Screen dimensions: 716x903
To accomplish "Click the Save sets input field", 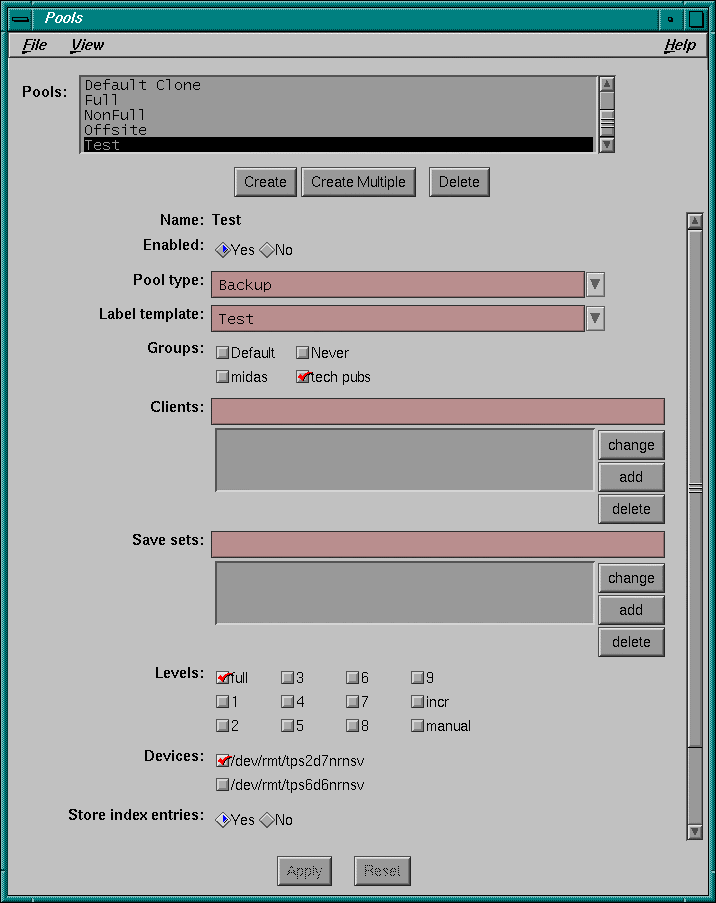I will click(x=438, y=544).
